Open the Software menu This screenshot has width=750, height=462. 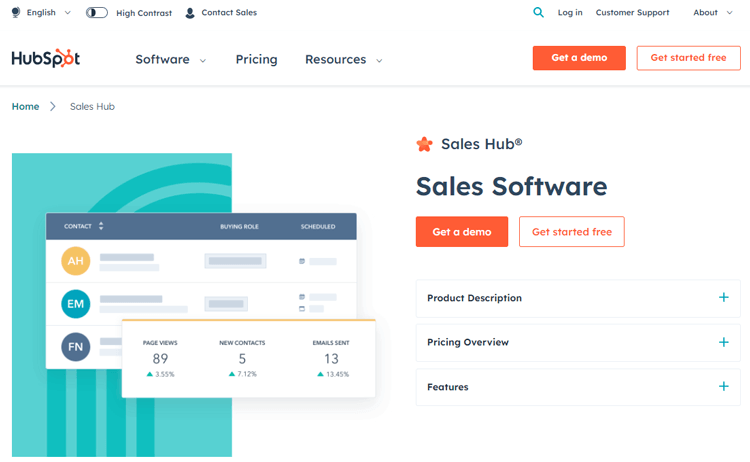[x=170, y=59]
